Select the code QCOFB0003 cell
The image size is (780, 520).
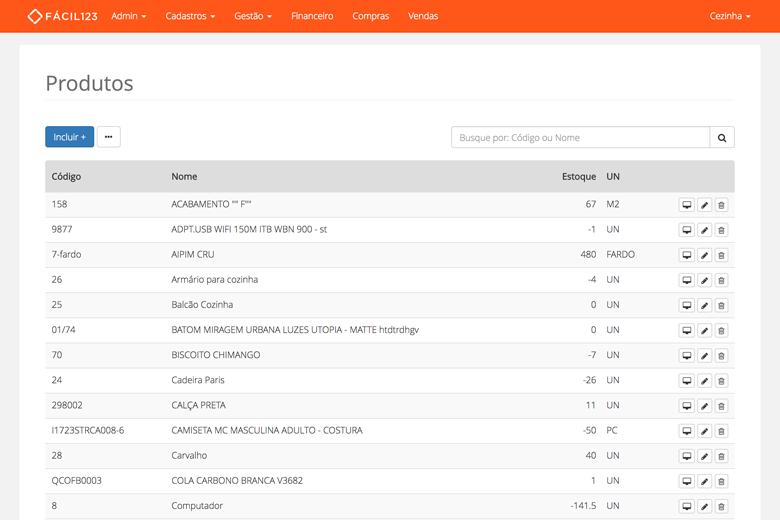76,480
